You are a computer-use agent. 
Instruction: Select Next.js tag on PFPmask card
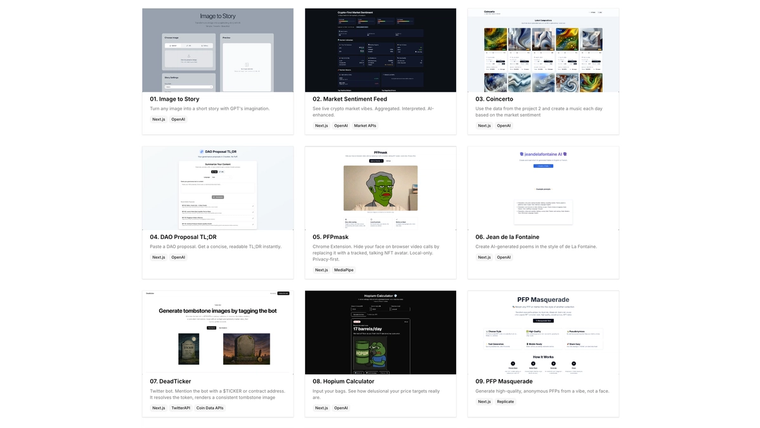[x=321, y=270]
